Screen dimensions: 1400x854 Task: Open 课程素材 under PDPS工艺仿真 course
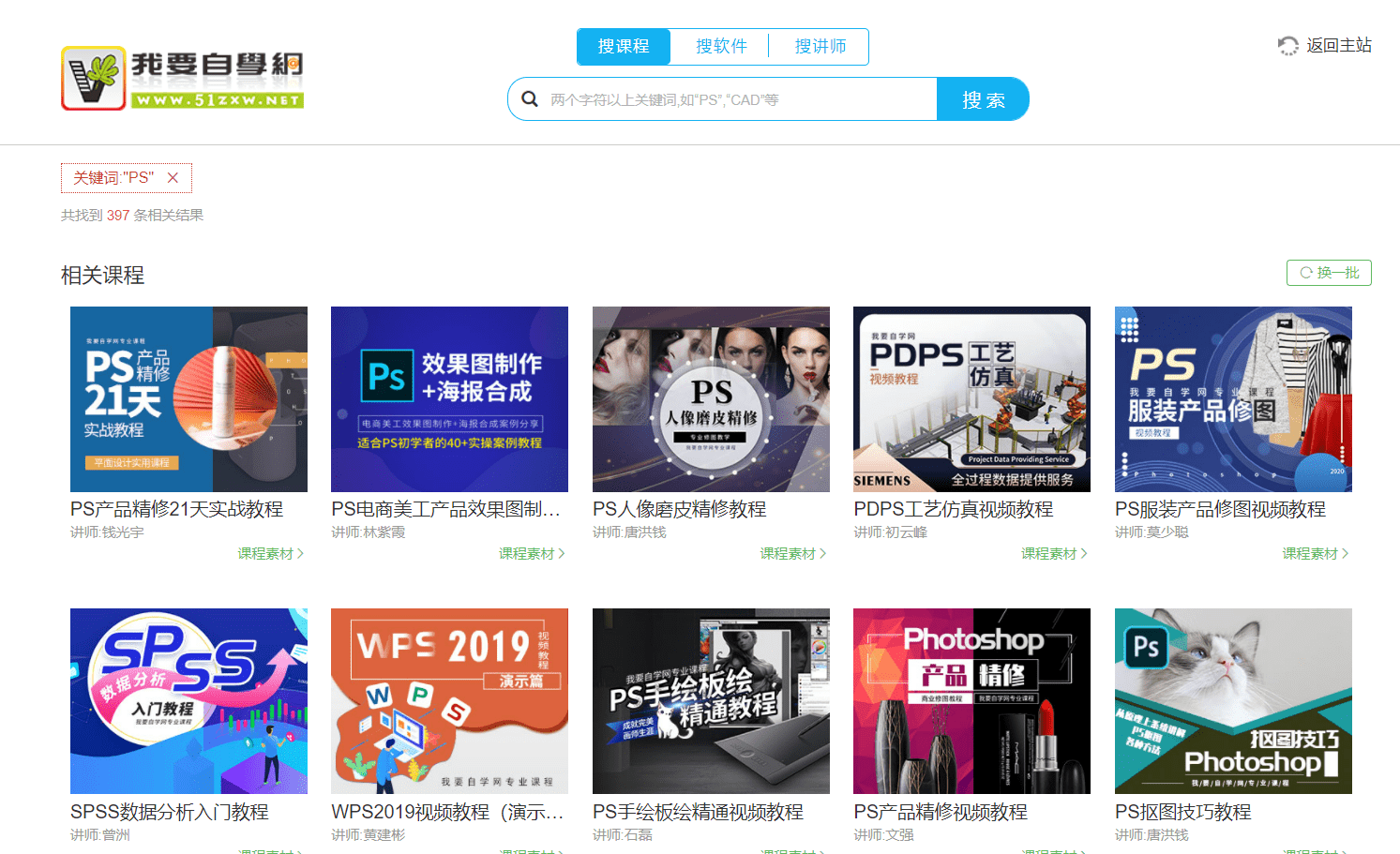(1054, 554)
